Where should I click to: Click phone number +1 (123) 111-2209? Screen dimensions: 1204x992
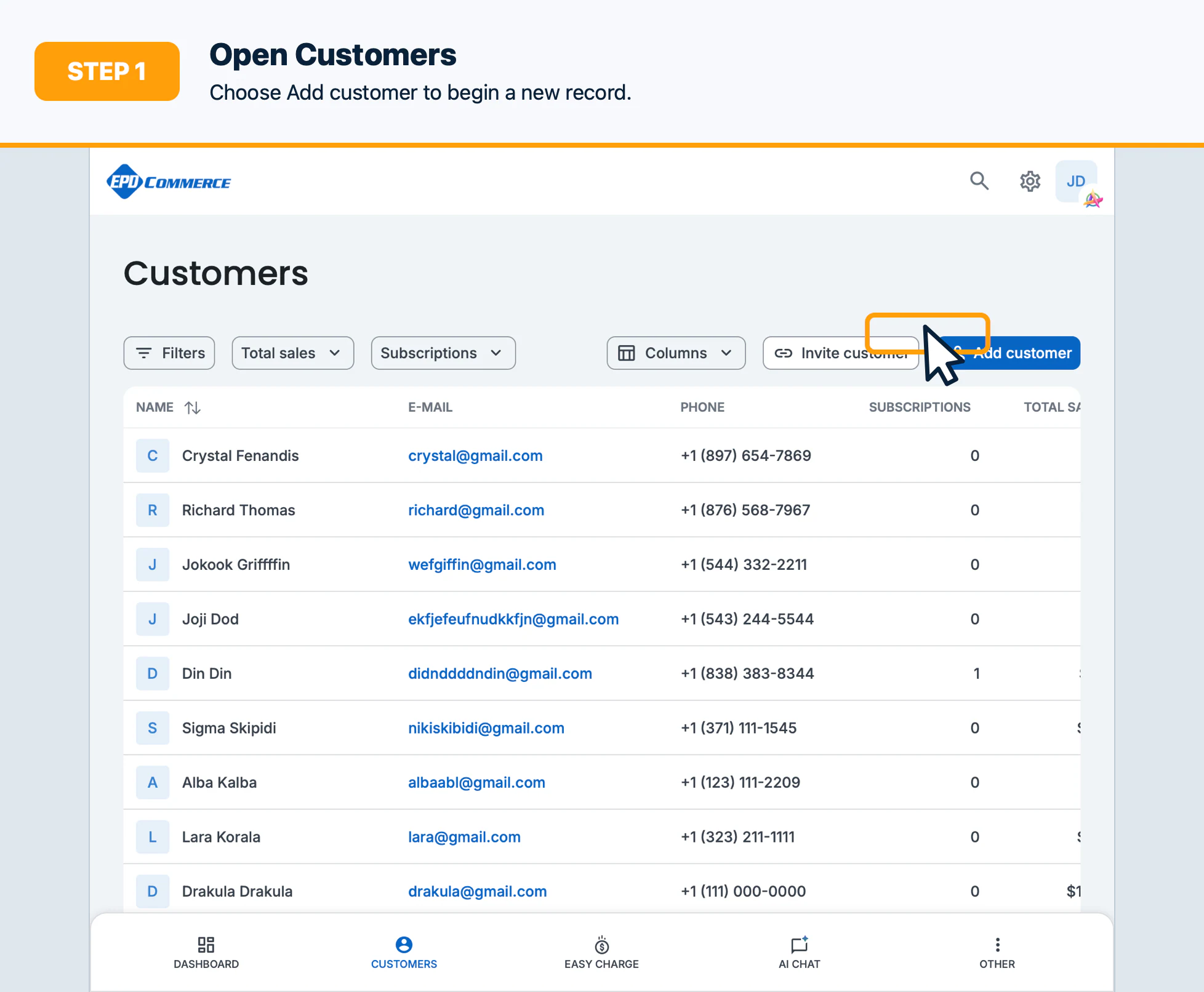pos(740,783)
